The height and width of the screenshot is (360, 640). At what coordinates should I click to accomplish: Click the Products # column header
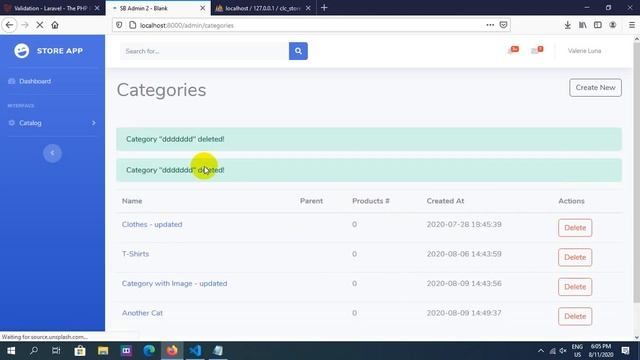coord(371,201)
